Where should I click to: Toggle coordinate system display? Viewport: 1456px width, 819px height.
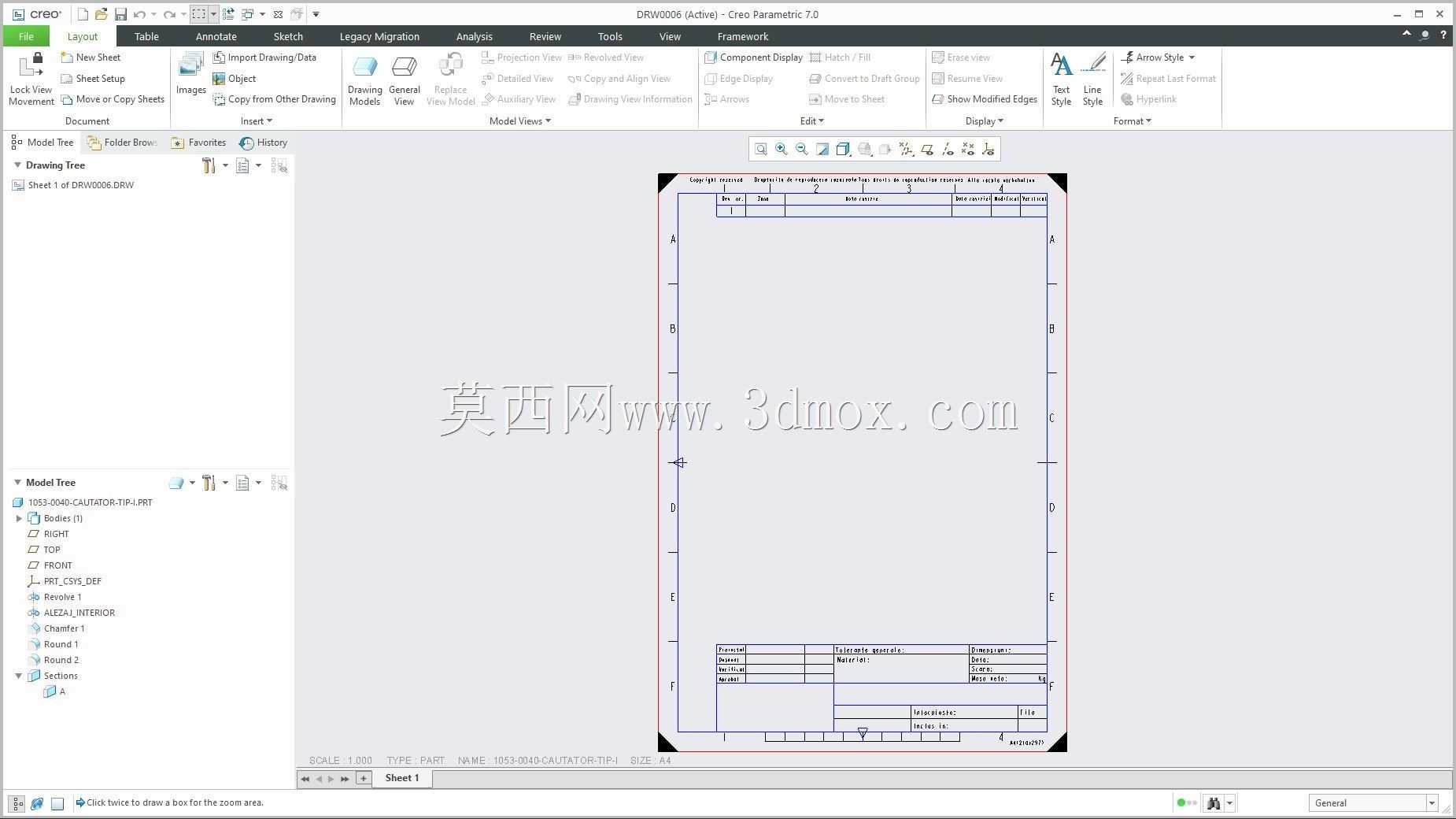[x=989, y=149]
